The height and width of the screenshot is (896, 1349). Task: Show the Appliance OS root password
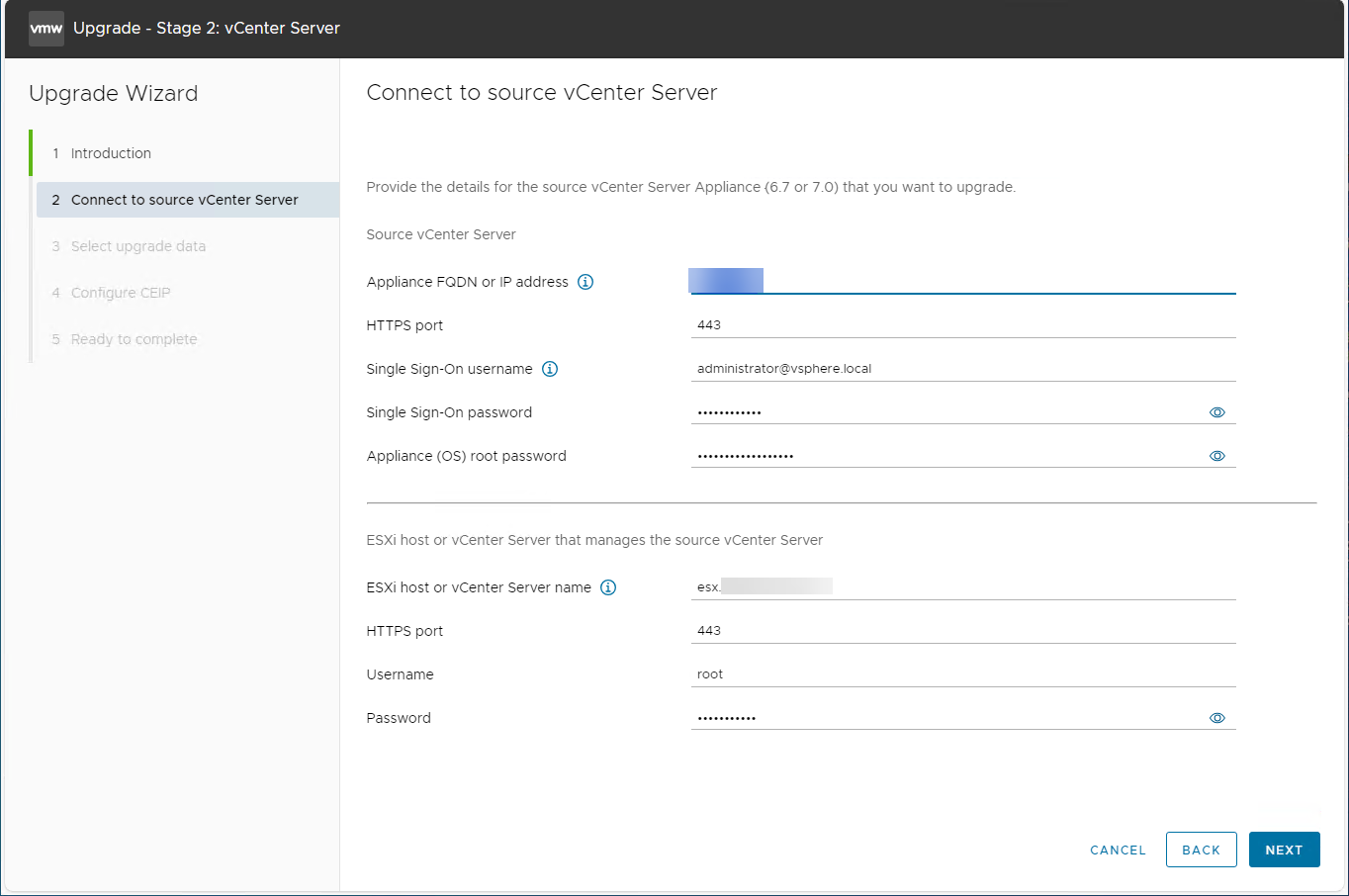pos(1216,455)
